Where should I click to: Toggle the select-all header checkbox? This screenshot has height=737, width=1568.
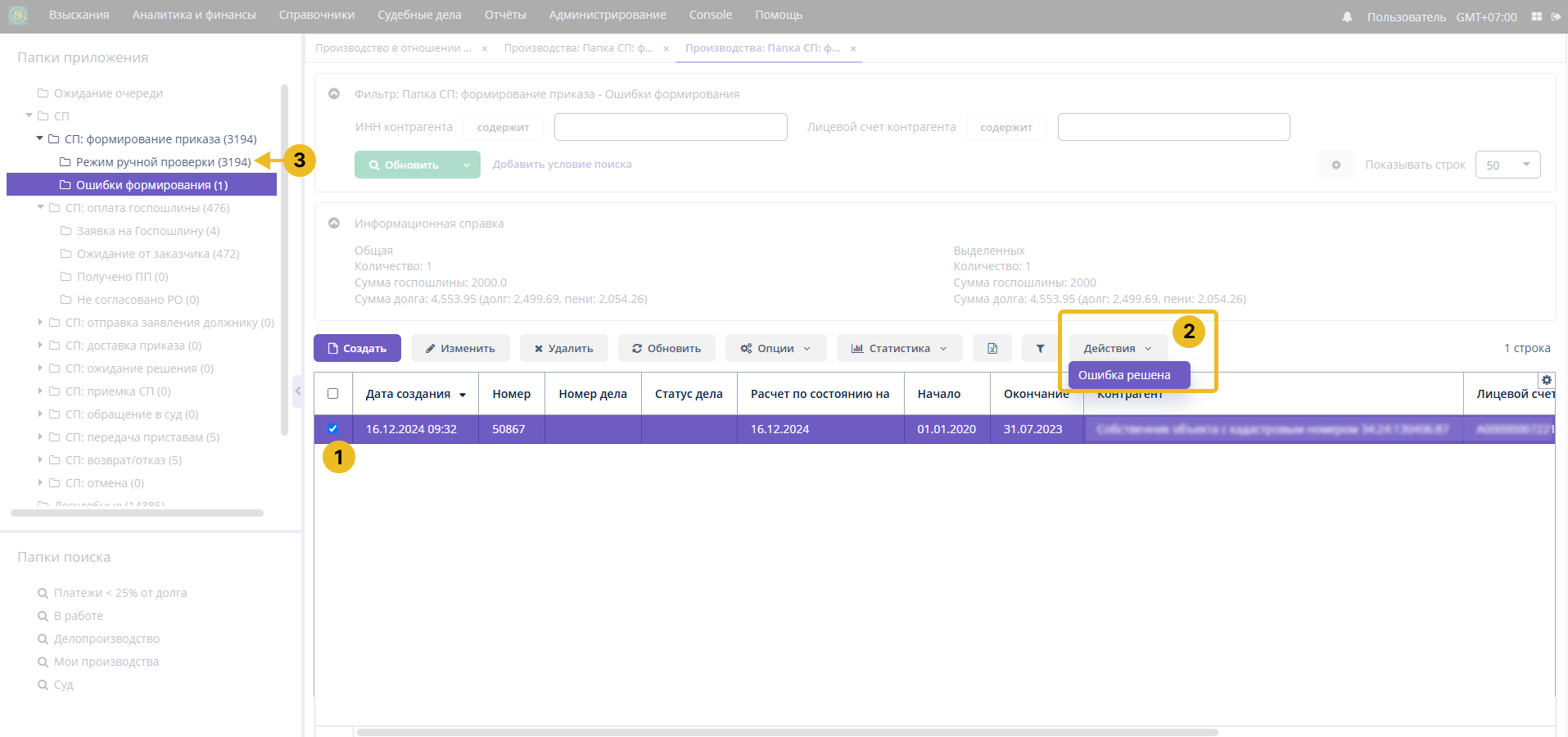332,394
